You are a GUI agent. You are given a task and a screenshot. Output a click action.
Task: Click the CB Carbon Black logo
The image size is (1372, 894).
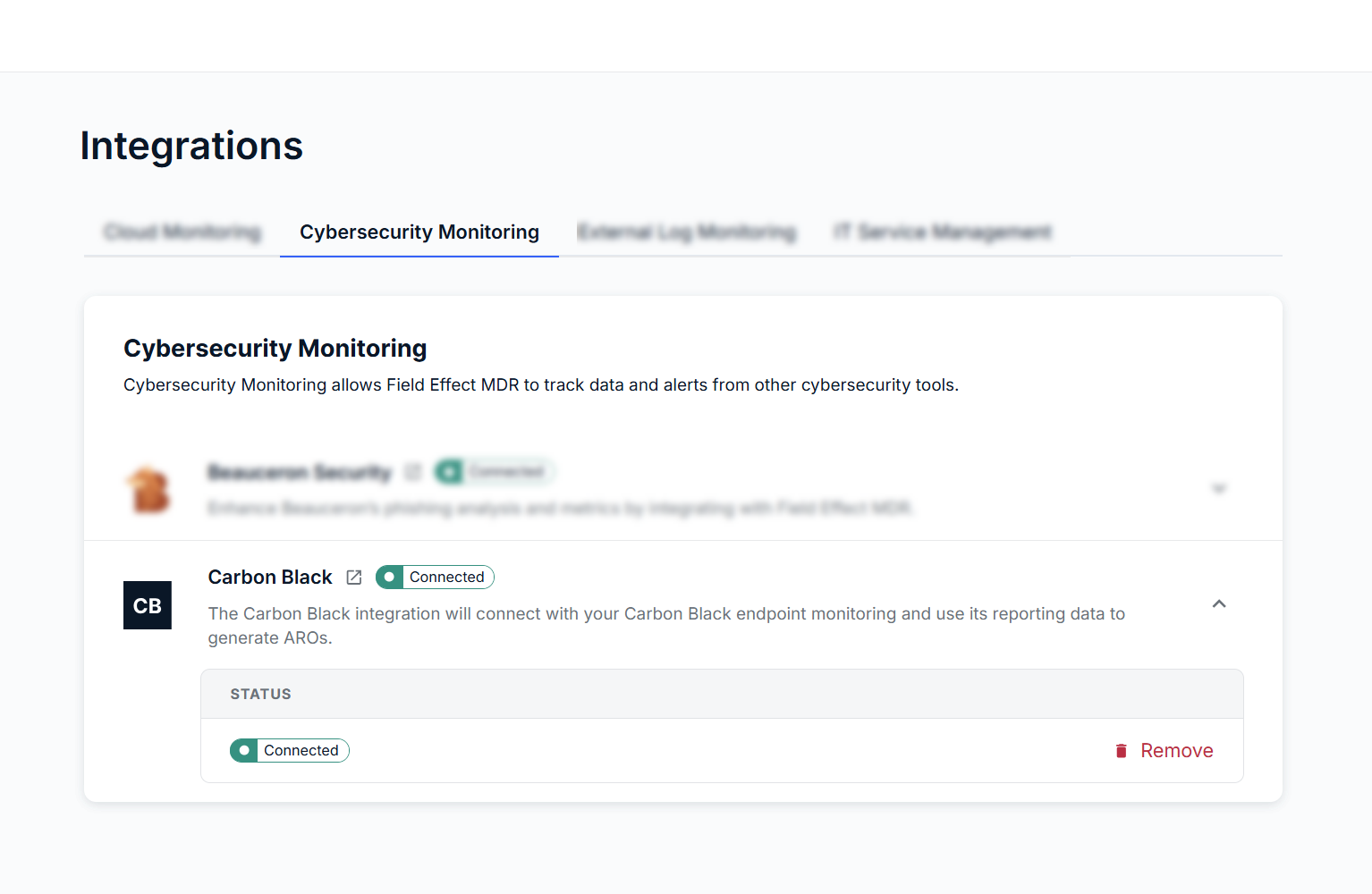point(148,605)
